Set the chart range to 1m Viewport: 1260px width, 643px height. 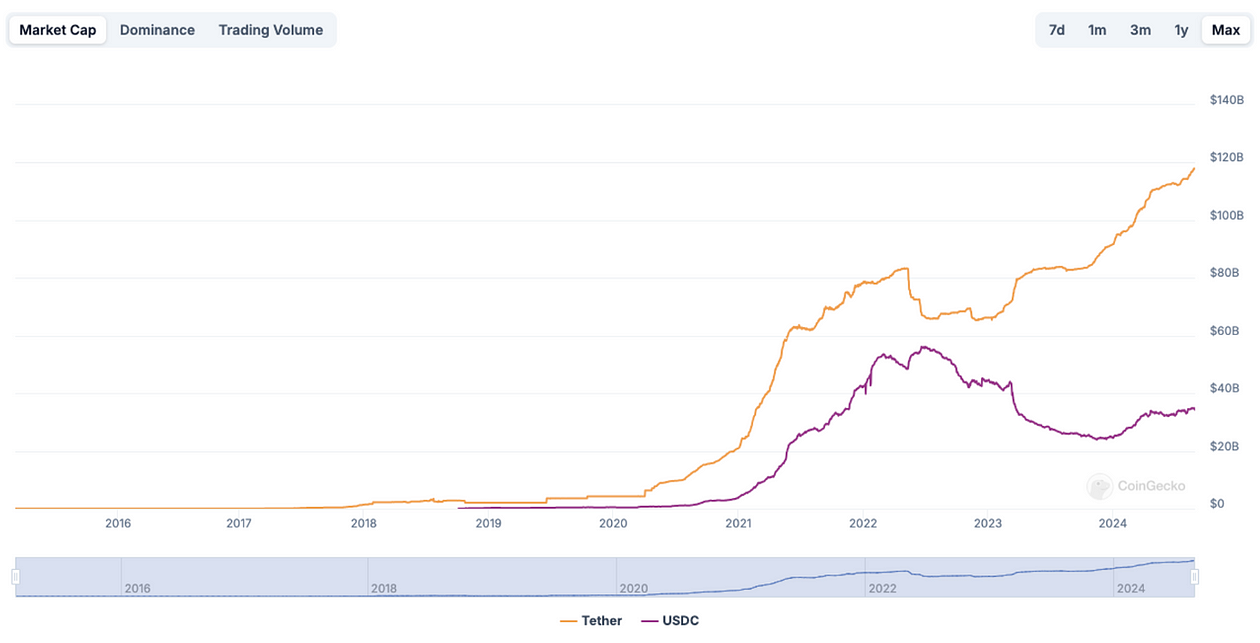click(1097, 30)
